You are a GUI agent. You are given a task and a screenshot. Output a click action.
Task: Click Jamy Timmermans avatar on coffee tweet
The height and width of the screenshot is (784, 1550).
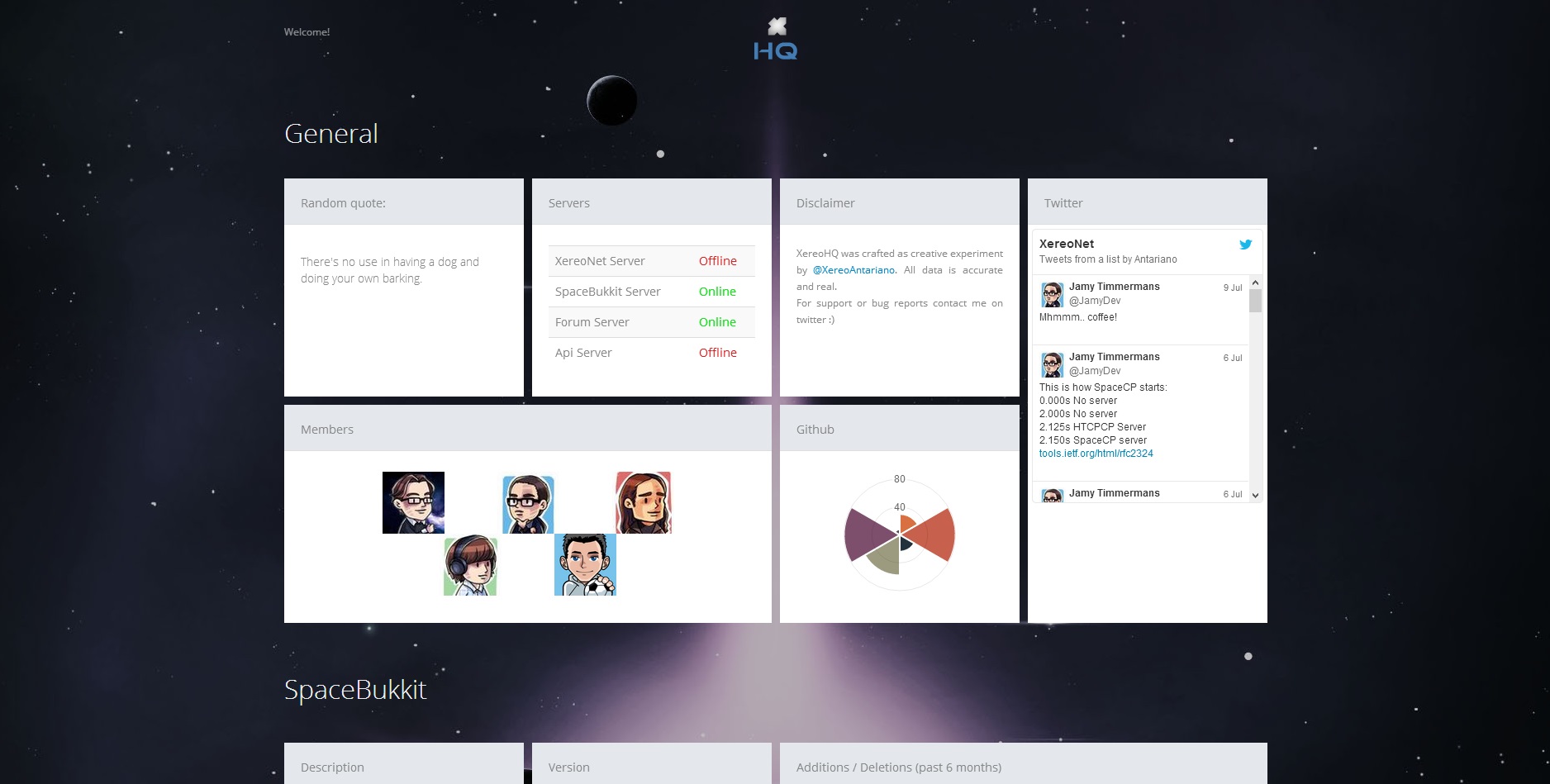[x=1052, y=294]
